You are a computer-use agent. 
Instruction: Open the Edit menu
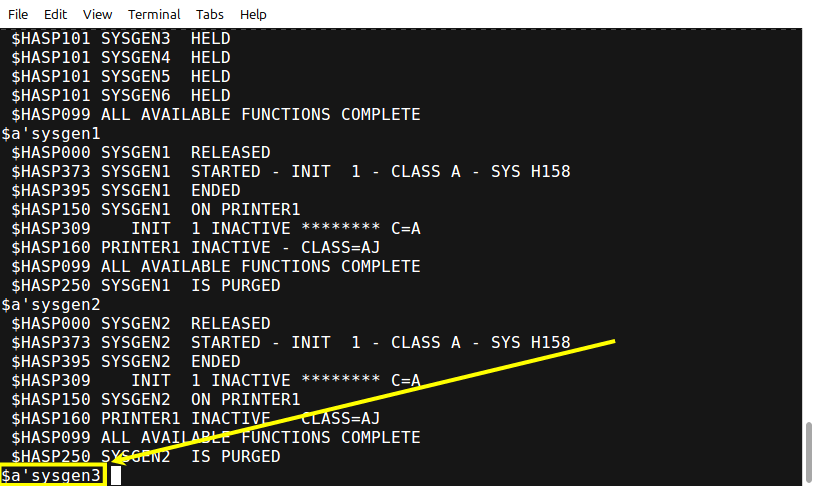(55, 15)
